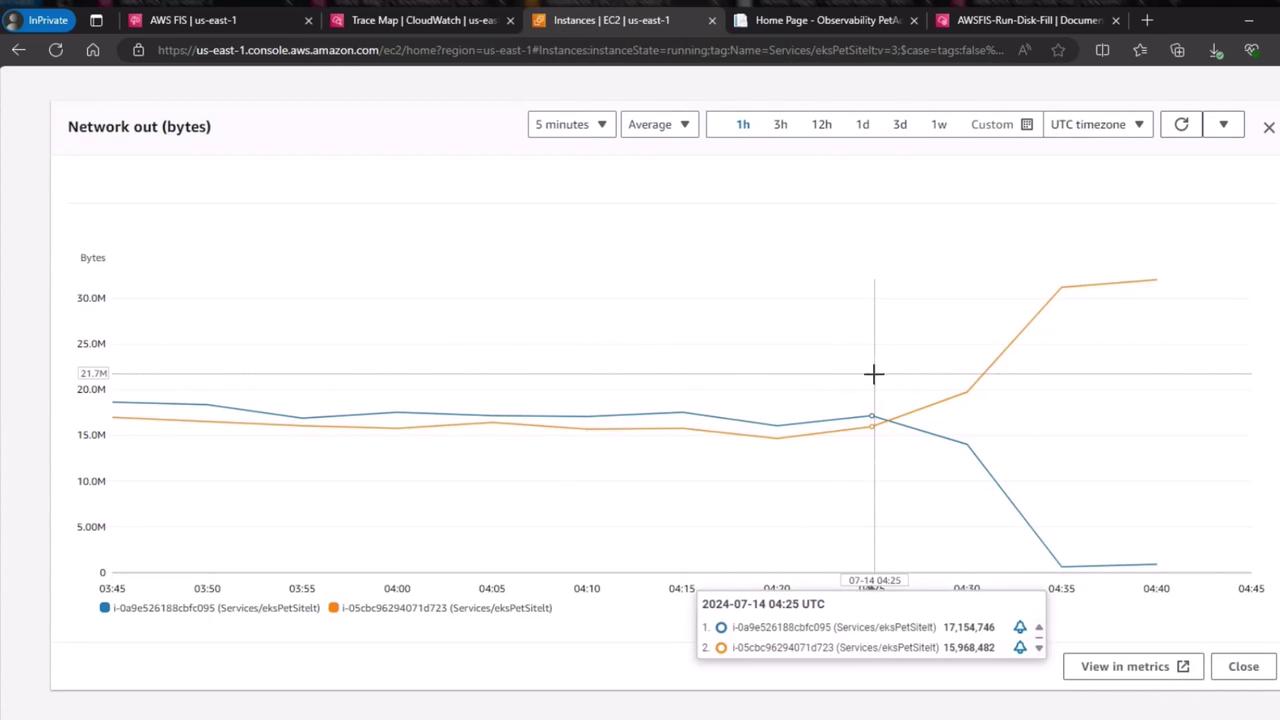The image size is (1280, 720).
Task: Open split screen view
Action: coord(1102,50)
